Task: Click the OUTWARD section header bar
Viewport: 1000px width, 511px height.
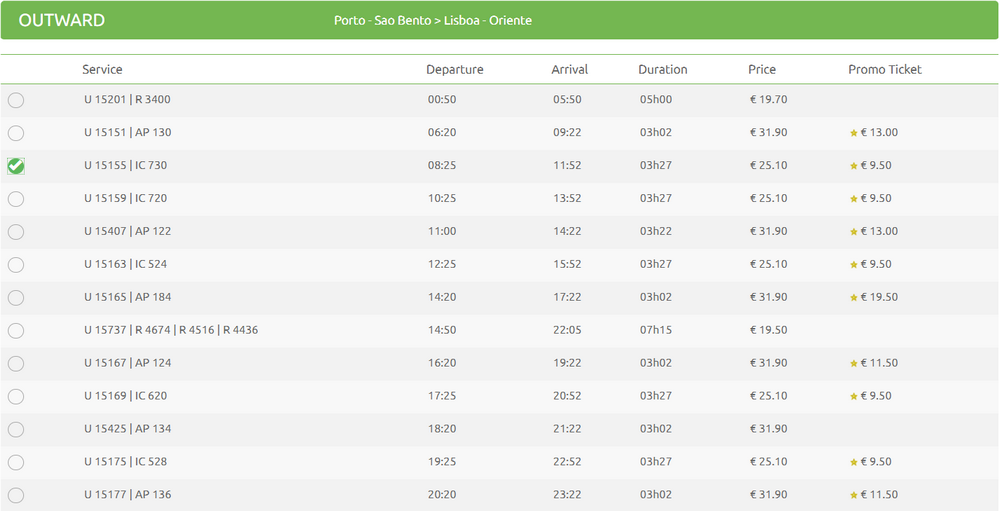Action: click(499, 20)
